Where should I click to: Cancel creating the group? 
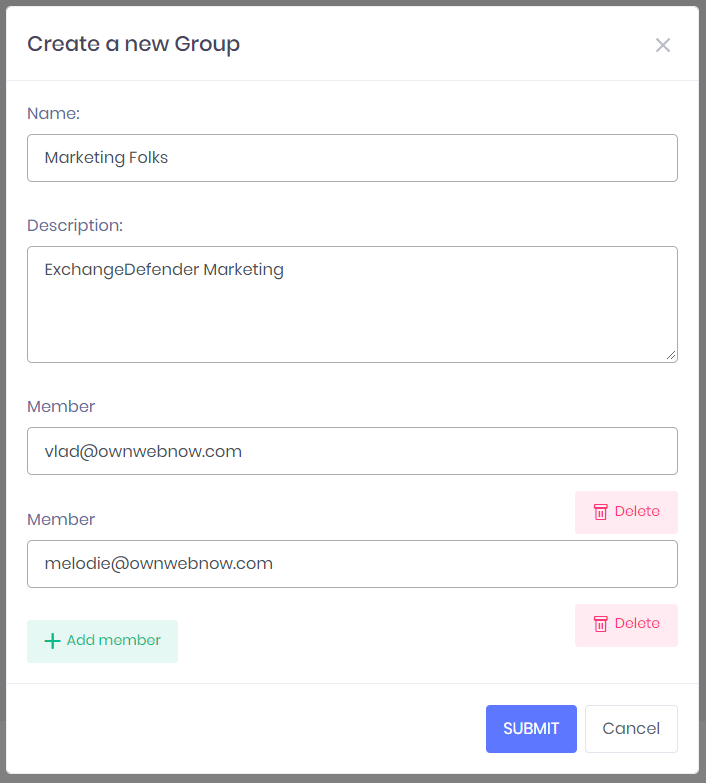[x=631, y=729]
